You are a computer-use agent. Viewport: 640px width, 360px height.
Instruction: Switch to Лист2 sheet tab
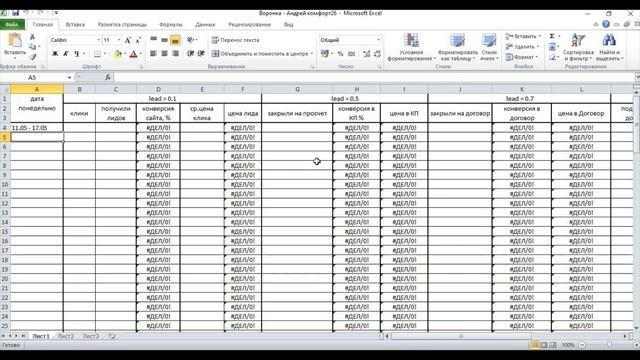tap(66, 336)
